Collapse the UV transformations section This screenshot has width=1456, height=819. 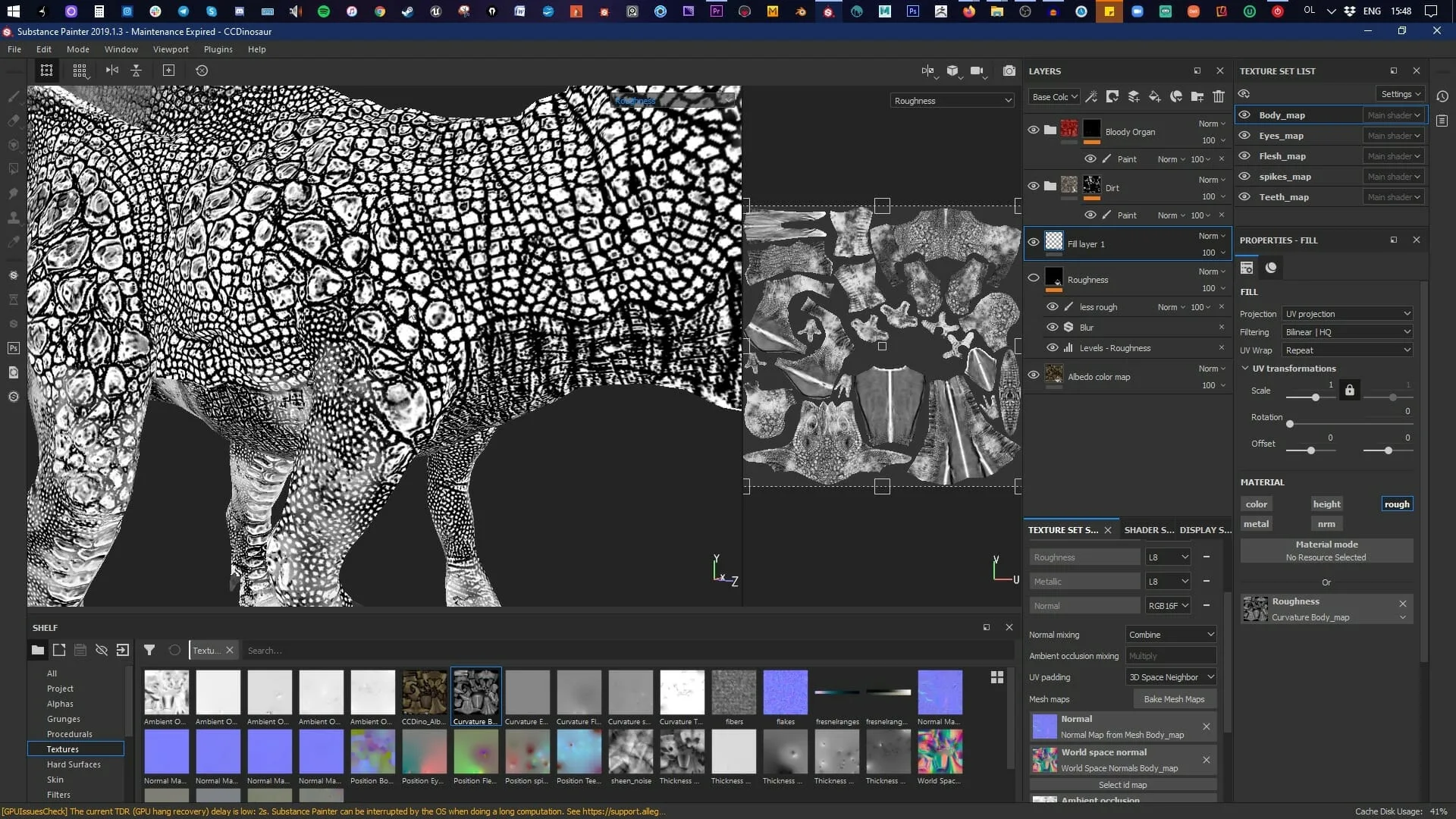1245,368
